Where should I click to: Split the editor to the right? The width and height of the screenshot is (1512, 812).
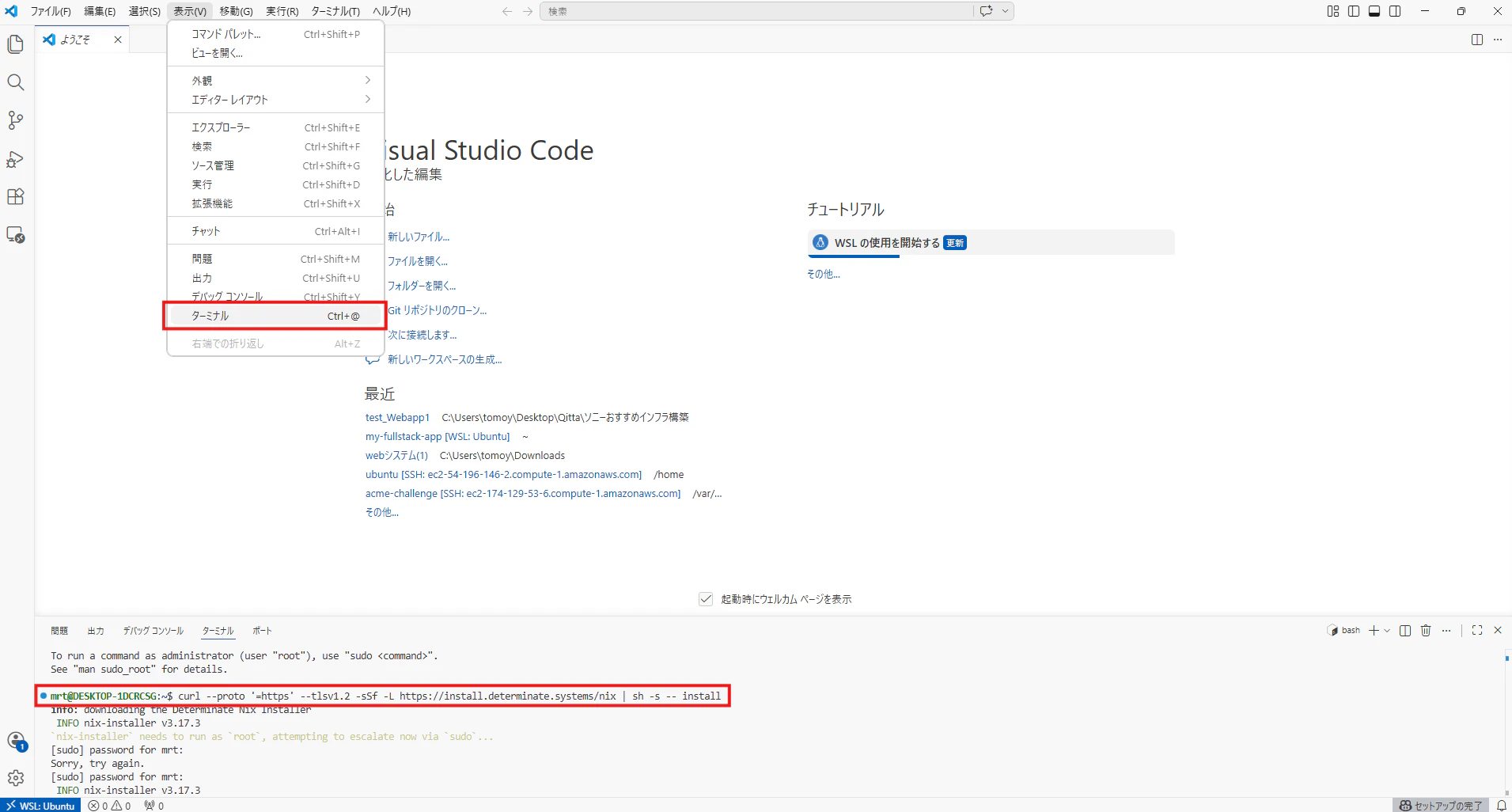click(x=1477, y=40)
